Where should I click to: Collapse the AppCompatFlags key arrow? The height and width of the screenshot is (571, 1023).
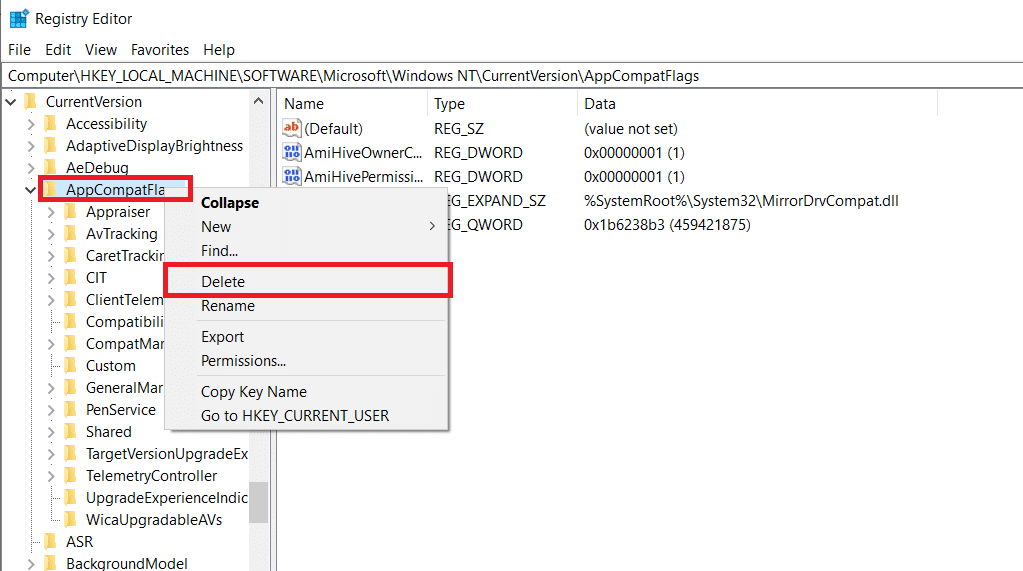pyautogui.click(x=30, y=190)
